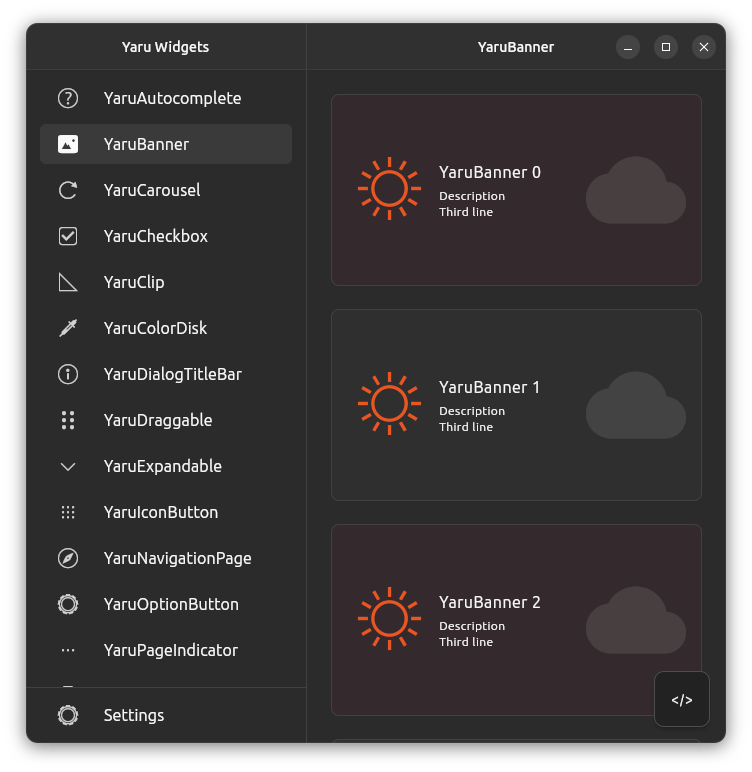Click the view source code button

click(x=682, y=699)
